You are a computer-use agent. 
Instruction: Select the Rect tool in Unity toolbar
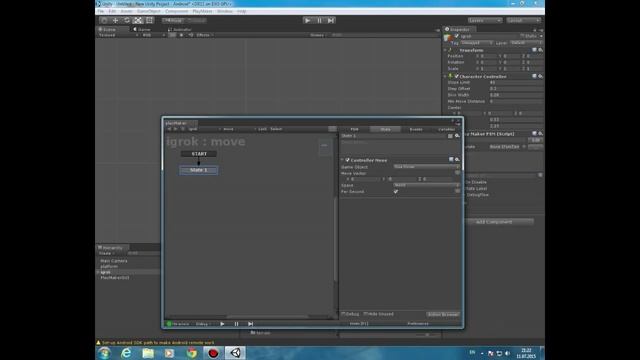149,20
